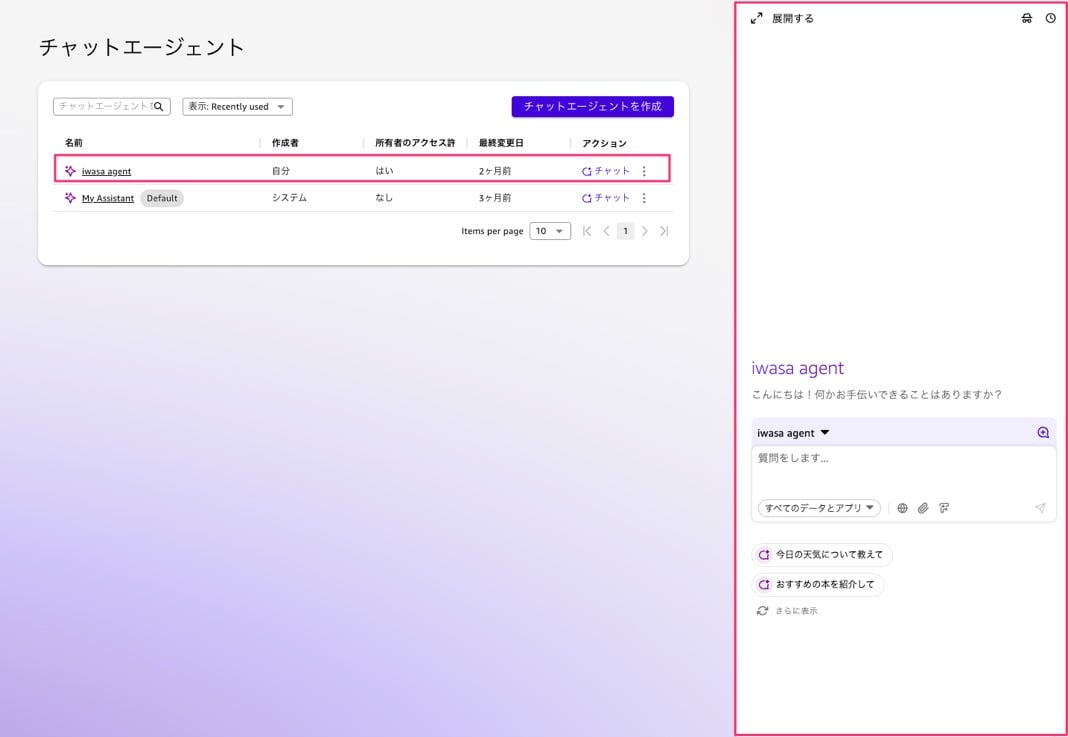Expand the すべてのデータとアプリ dropdown

coord(819,508)
